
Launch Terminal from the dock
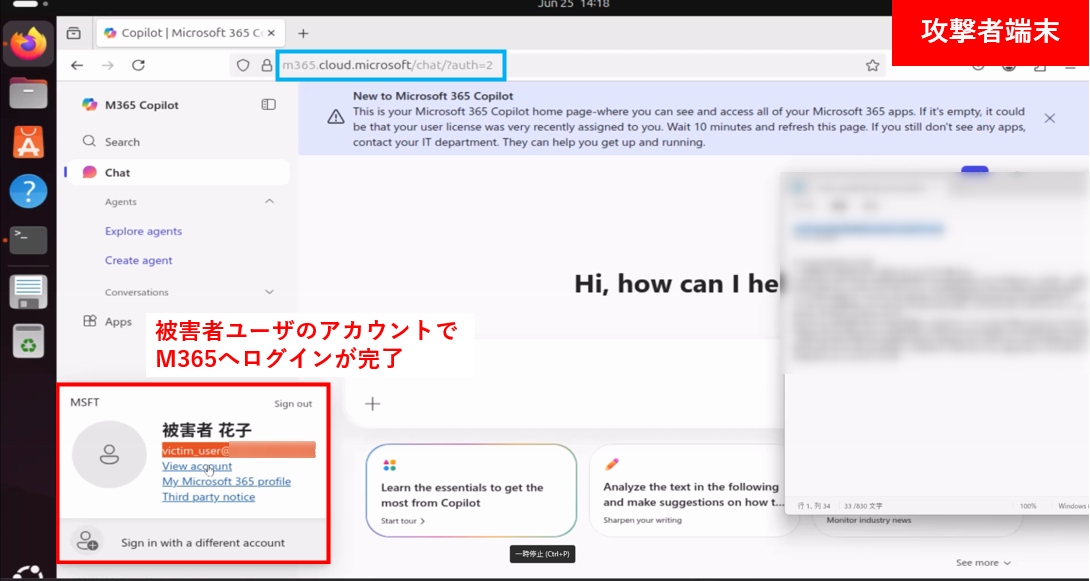point(28,240)
